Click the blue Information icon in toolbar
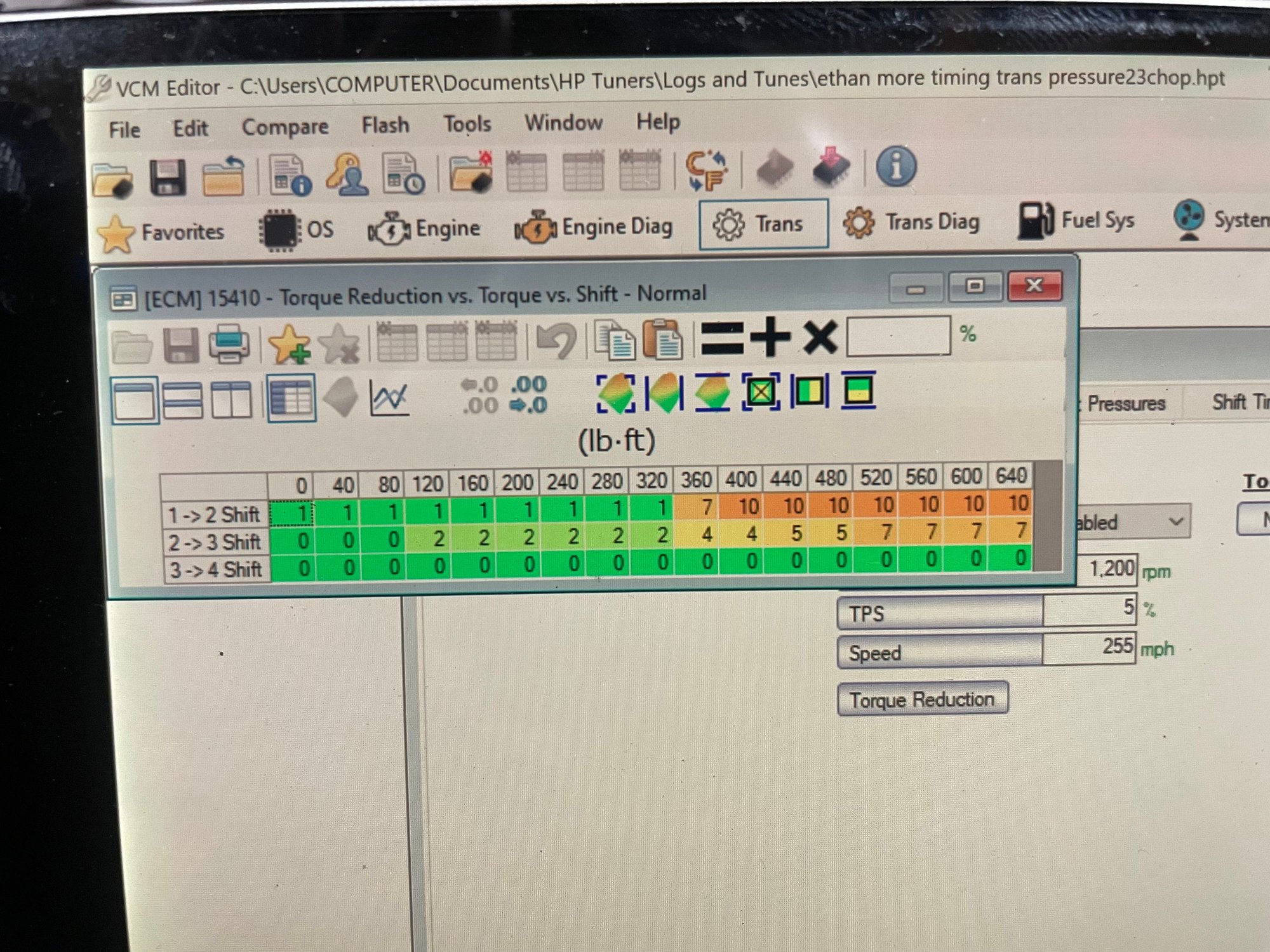Image resolution: width=1270 pixels, height=952 pixels. [x=896, y=167]
